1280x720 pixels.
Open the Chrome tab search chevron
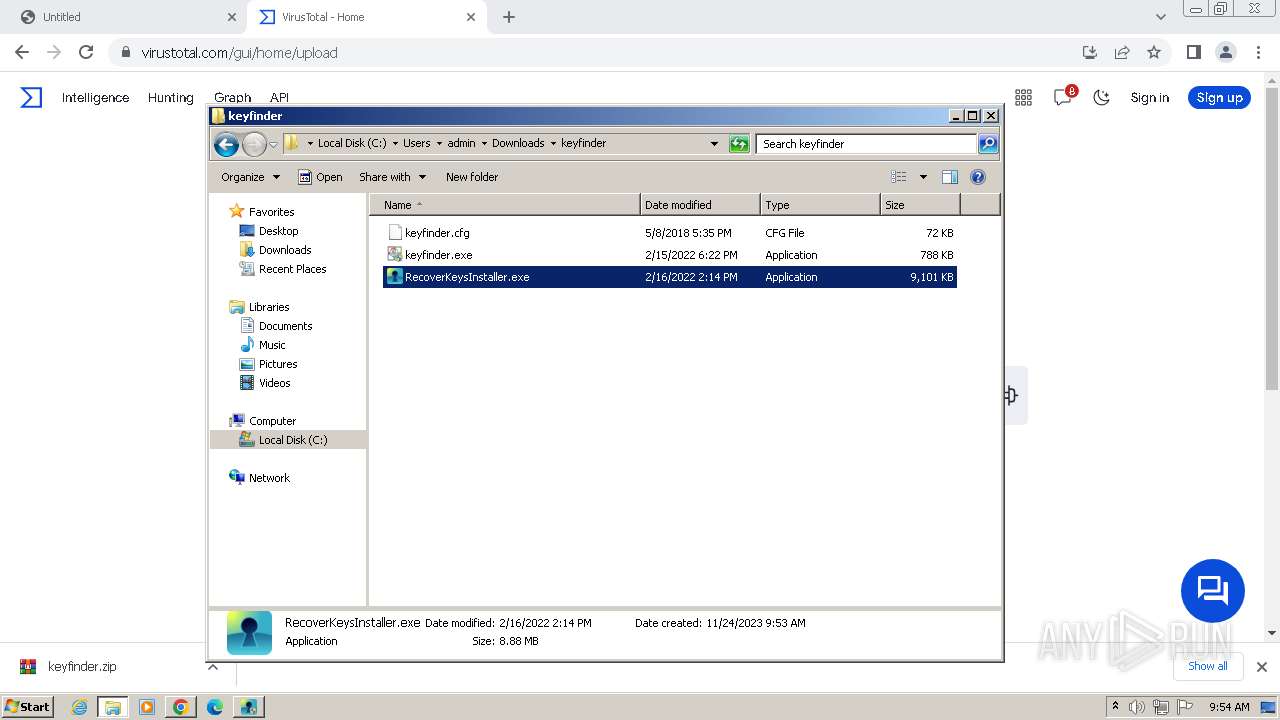click(1160, 17)
